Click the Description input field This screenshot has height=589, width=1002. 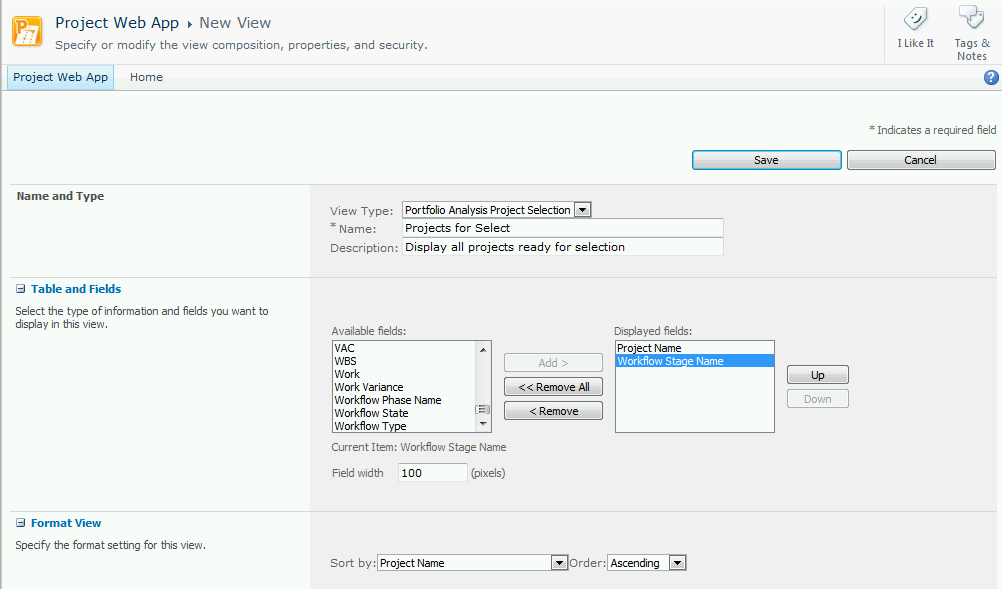[563, 247]
